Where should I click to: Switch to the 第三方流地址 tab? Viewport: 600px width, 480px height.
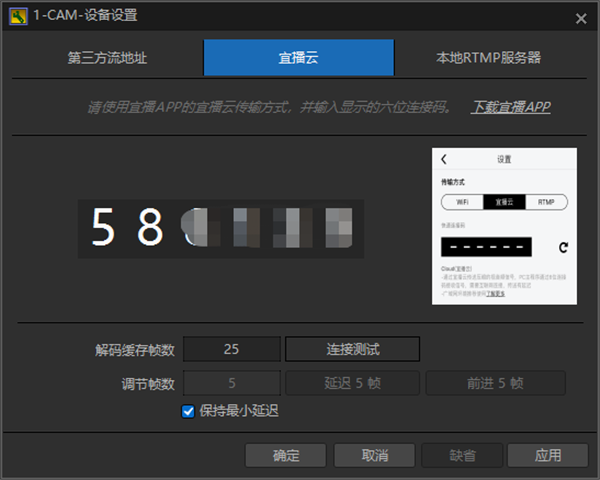click(108, 58)
